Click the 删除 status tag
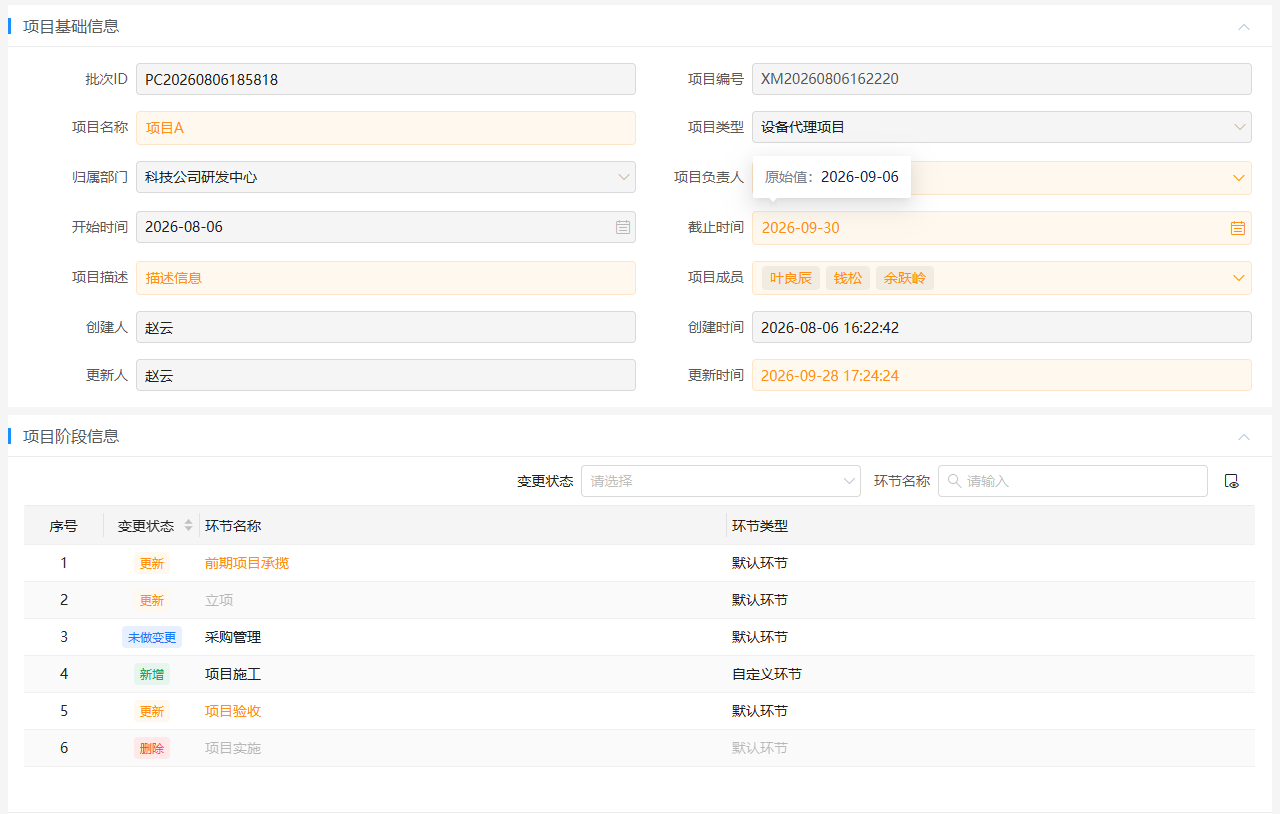Image resolution: width=1280 pixels, height=814 pixels. coord(152,748)
